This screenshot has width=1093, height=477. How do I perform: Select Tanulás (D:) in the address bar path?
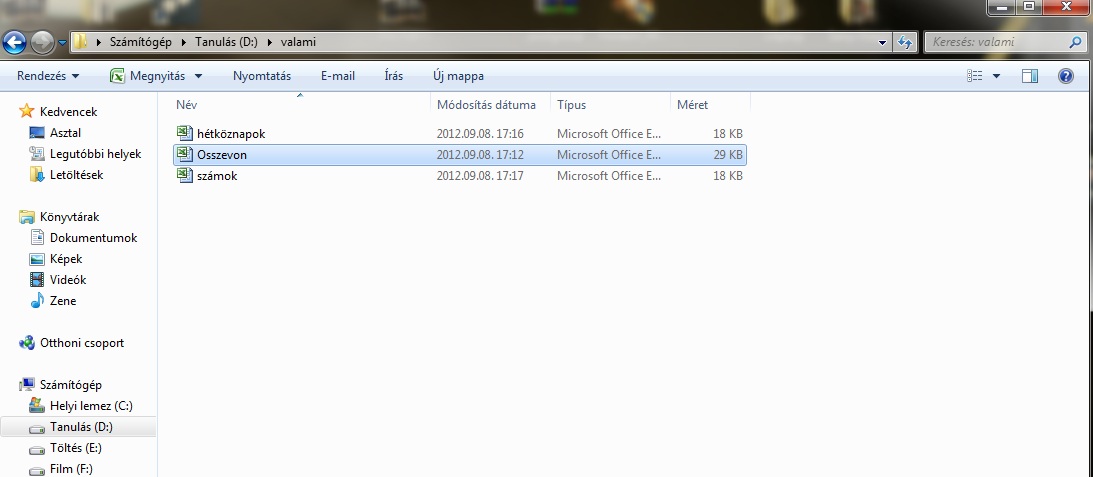(228, 42)
